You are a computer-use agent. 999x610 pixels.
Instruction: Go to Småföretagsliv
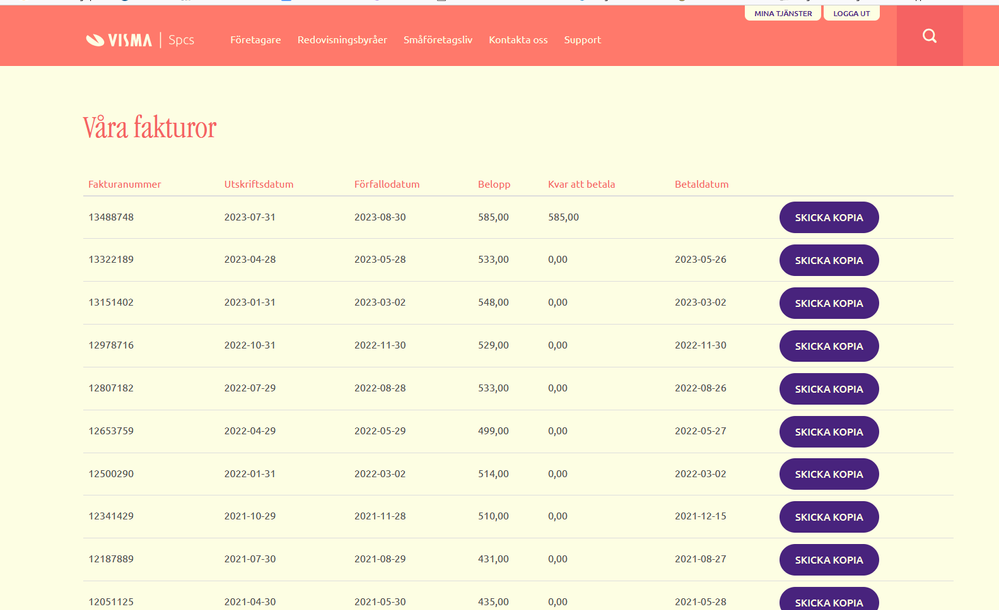(x=438, y=40)
